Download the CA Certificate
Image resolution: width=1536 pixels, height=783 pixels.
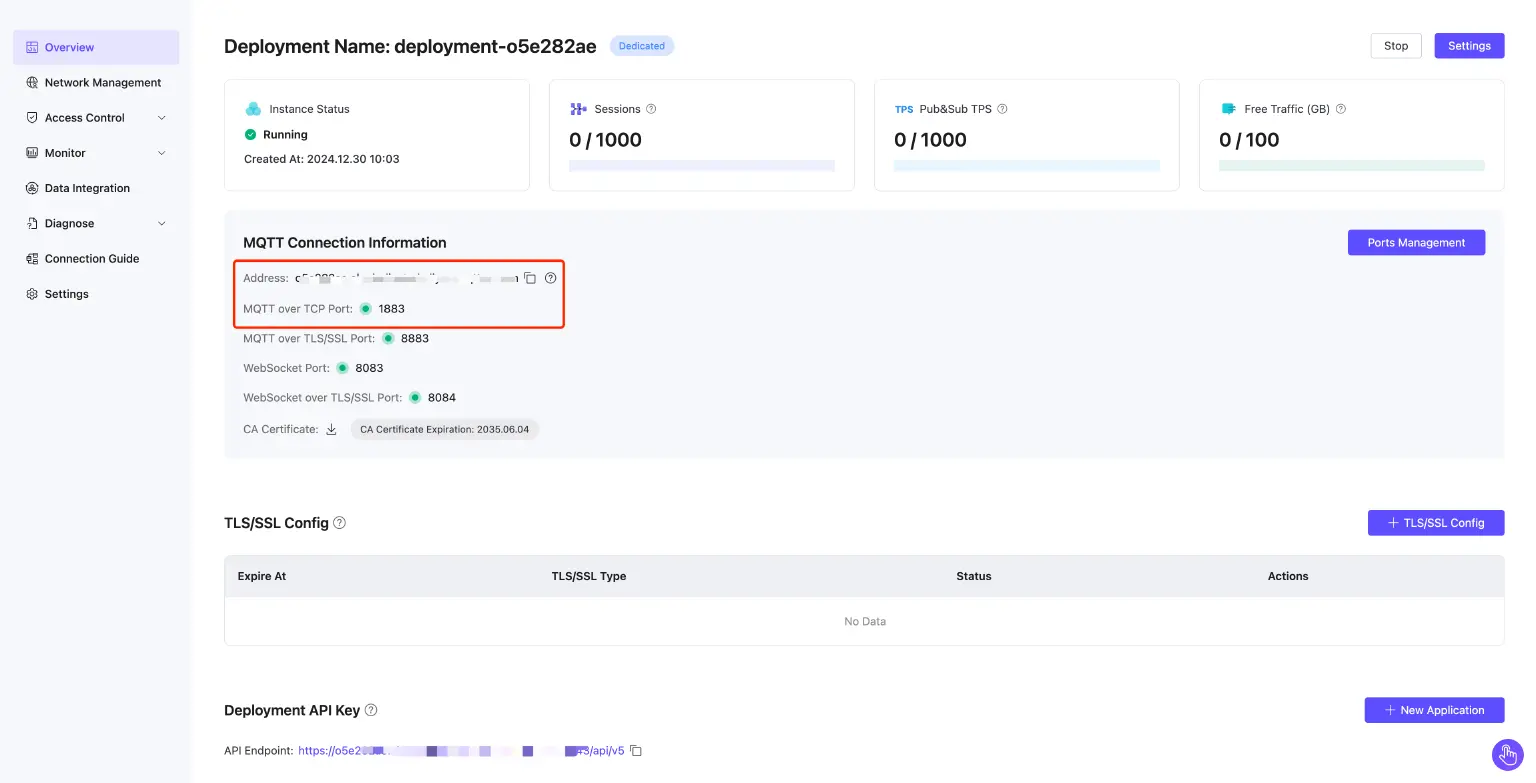pyautogui.click(x=331, y=428)
